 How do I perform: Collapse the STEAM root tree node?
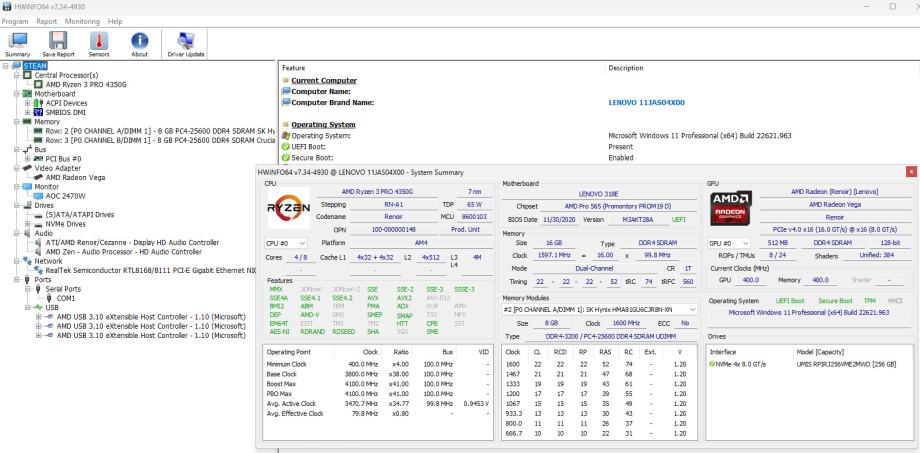pos(5,66)
